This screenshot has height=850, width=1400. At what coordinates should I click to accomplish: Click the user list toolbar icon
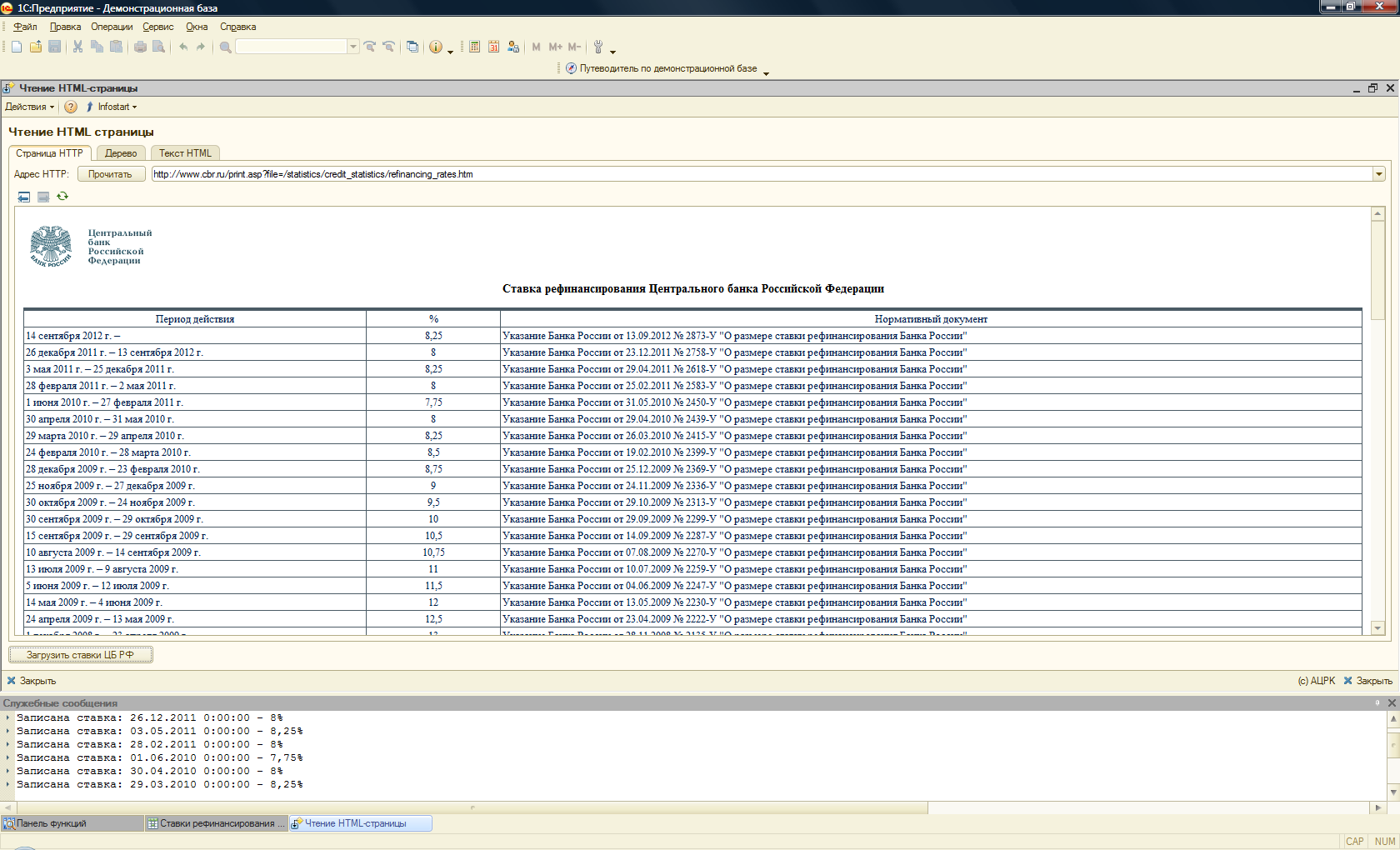513,47
